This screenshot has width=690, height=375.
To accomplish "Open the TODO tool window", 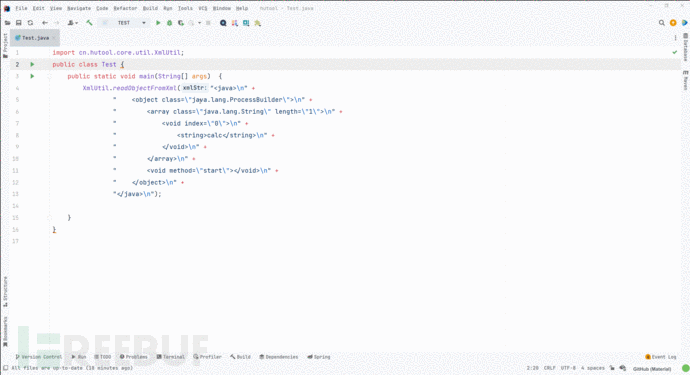I will 103,357.
